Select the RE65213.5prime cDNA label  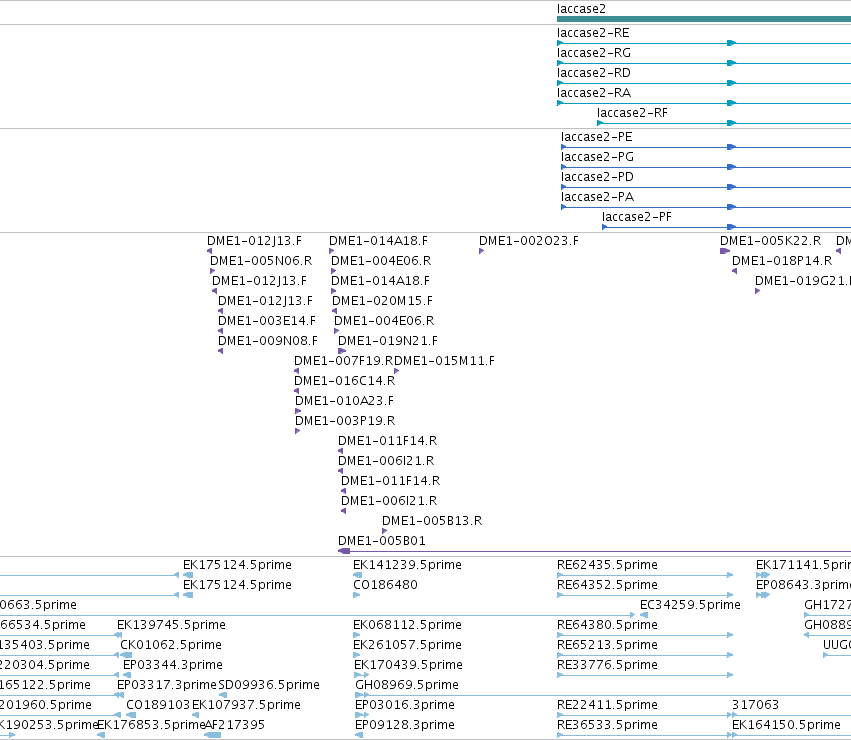coord(607,645)
